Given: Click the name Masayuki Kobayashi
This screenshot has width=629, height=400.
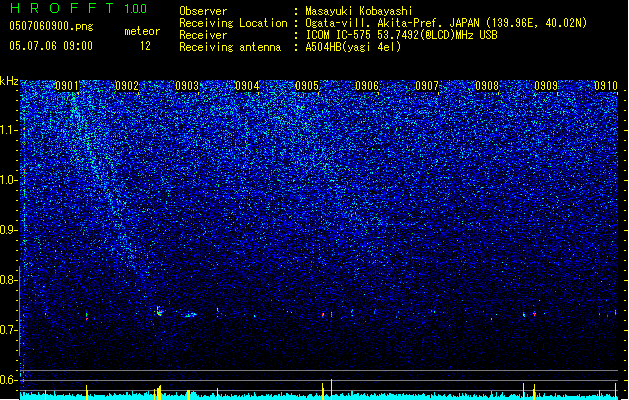Looking at the screenshot, I should (359, 11).
